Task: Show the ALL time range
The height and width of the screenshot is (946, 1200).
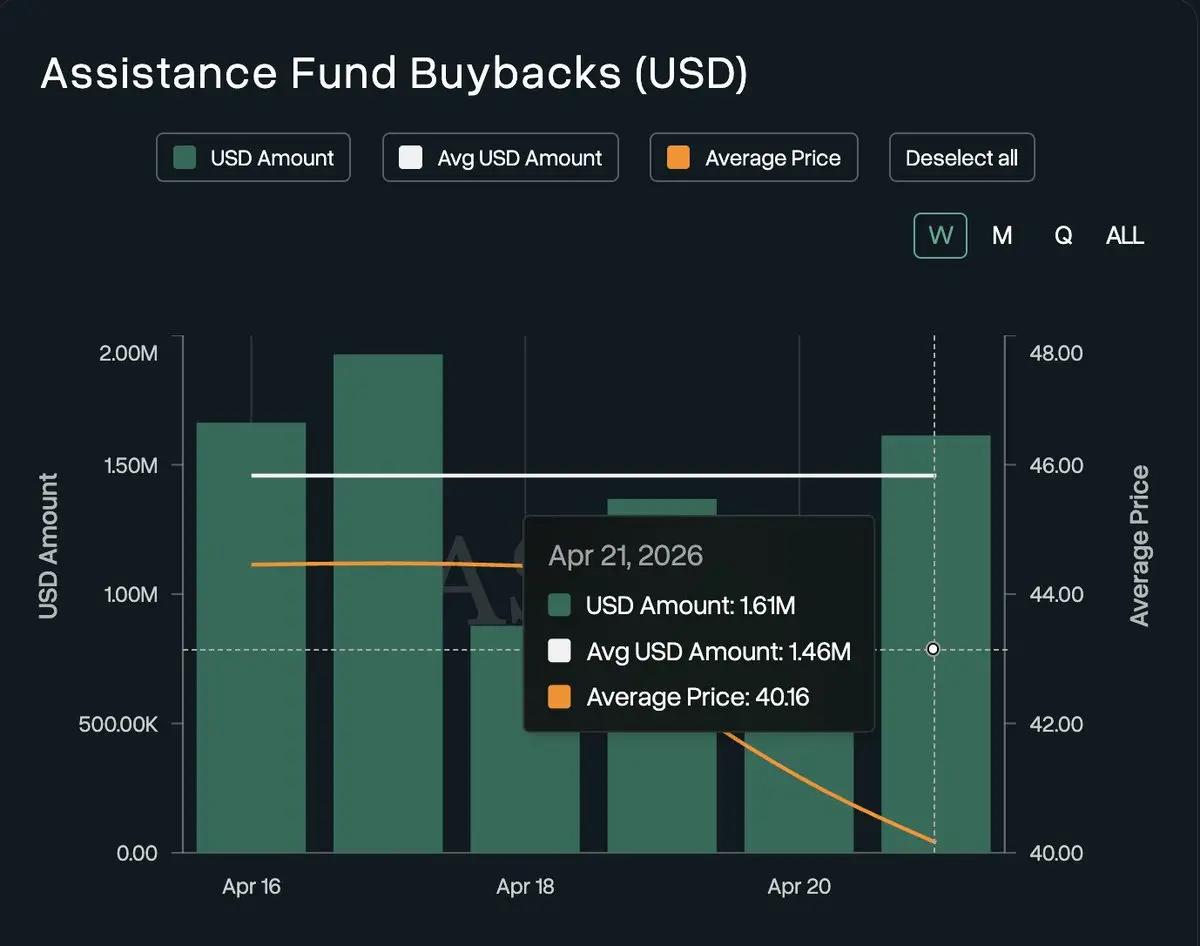Action: 1125,236
